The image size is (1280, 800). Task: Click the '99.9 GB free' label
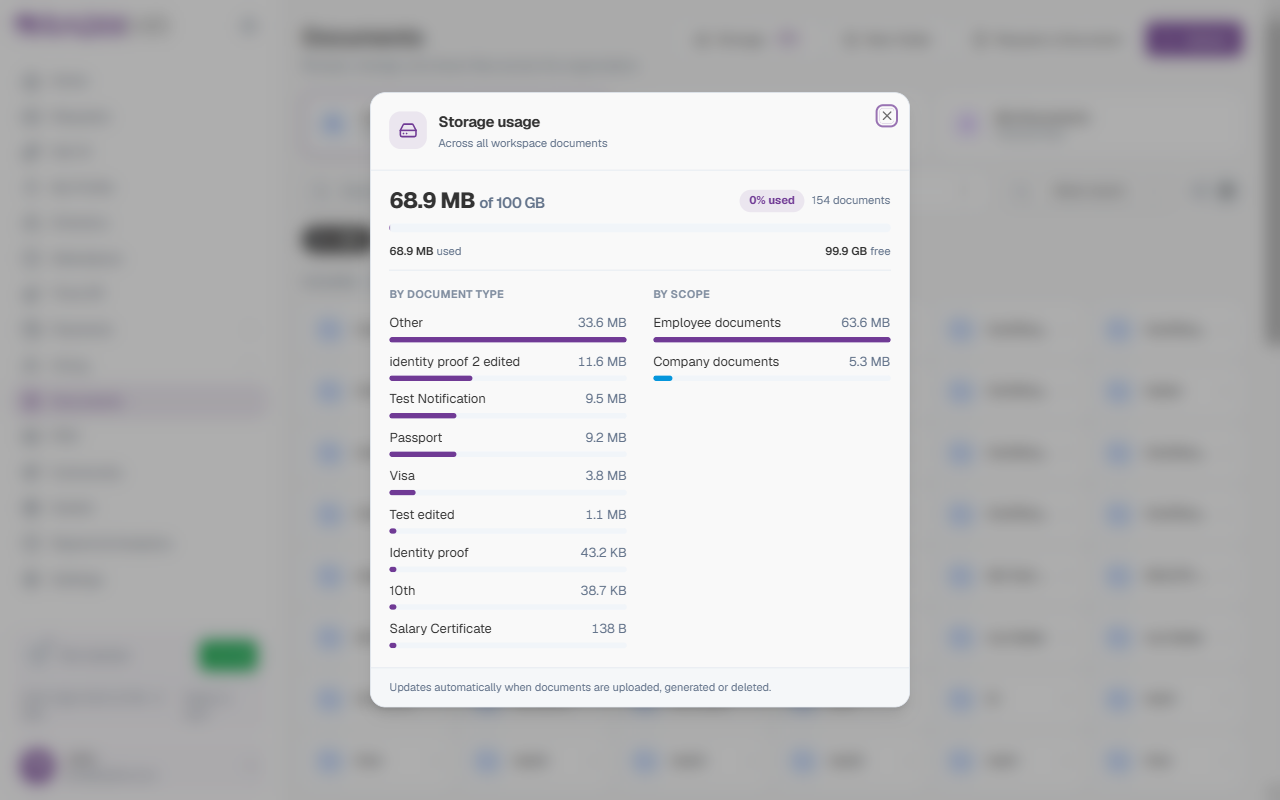[857, 251]
